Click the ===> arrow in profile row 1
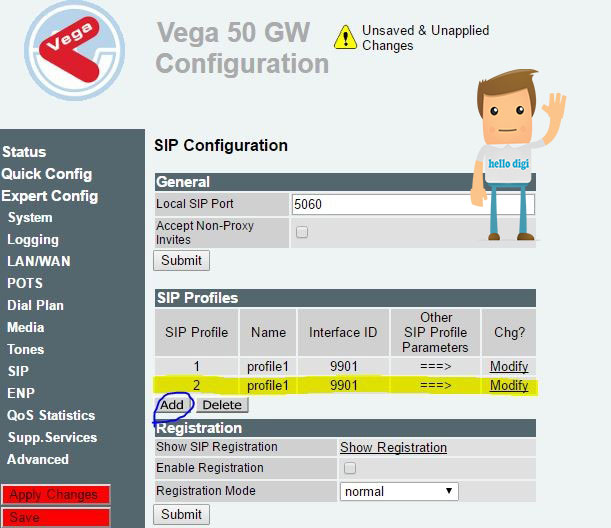The width and height of the screenshot is (611, 528). tap(436, 366)
